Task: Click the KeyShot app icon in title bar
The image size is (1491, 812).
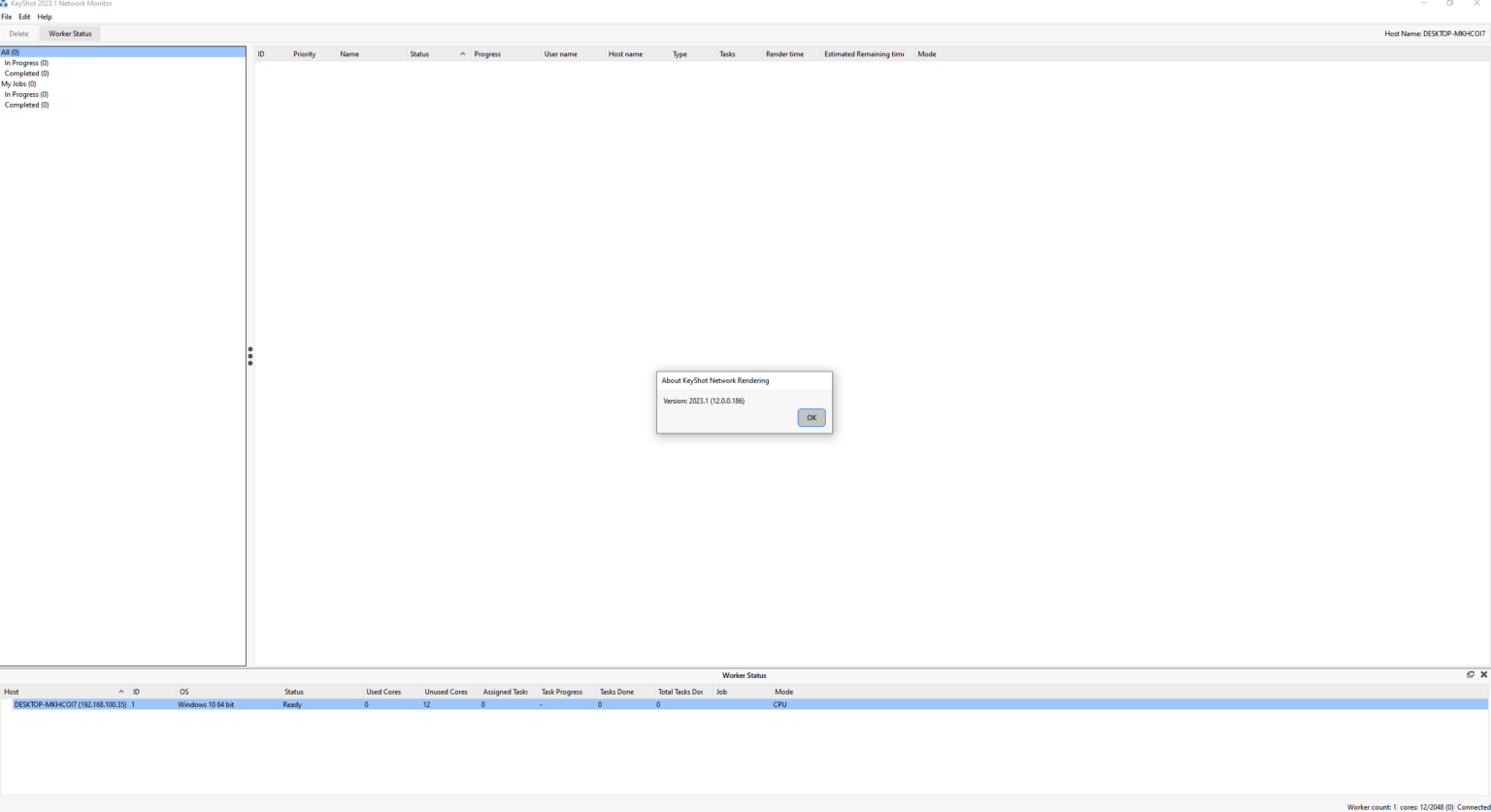Action: (4, 4)
